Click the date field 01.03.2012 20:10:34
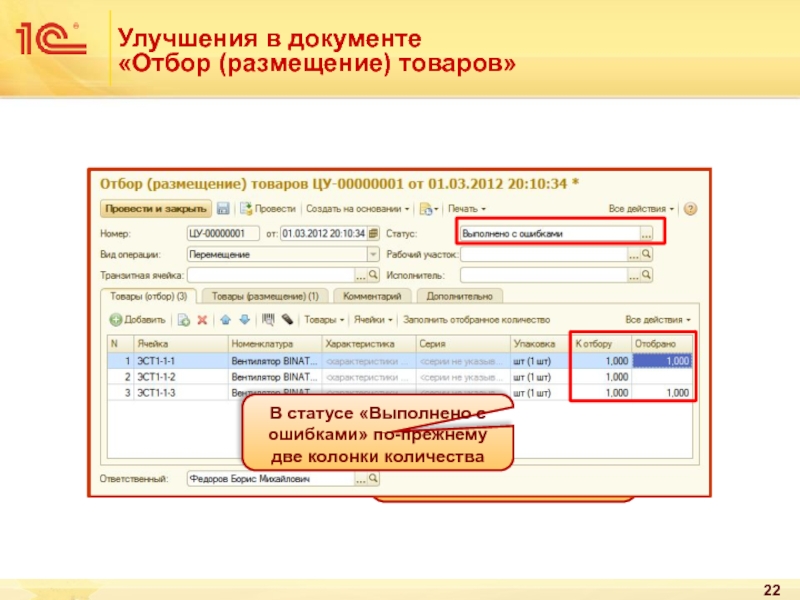Image resolution: width=800 pixels, height=600 pixels. pos(323,234)
